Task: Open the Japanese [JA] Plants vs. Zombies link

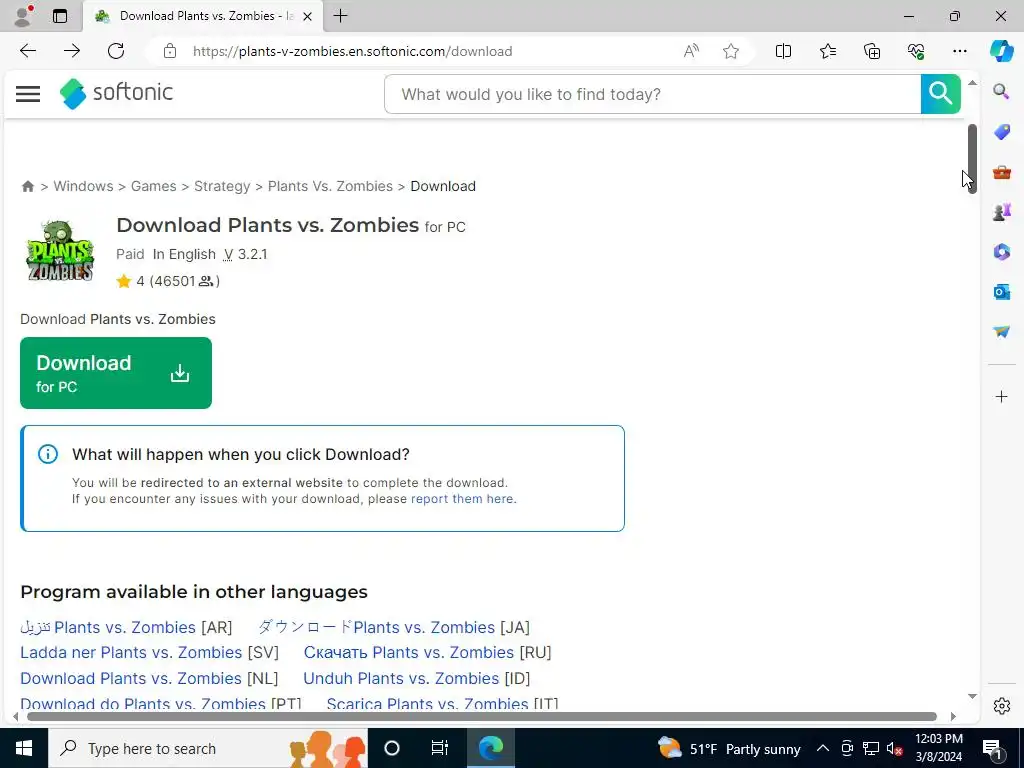Action: tap(394, 627)
